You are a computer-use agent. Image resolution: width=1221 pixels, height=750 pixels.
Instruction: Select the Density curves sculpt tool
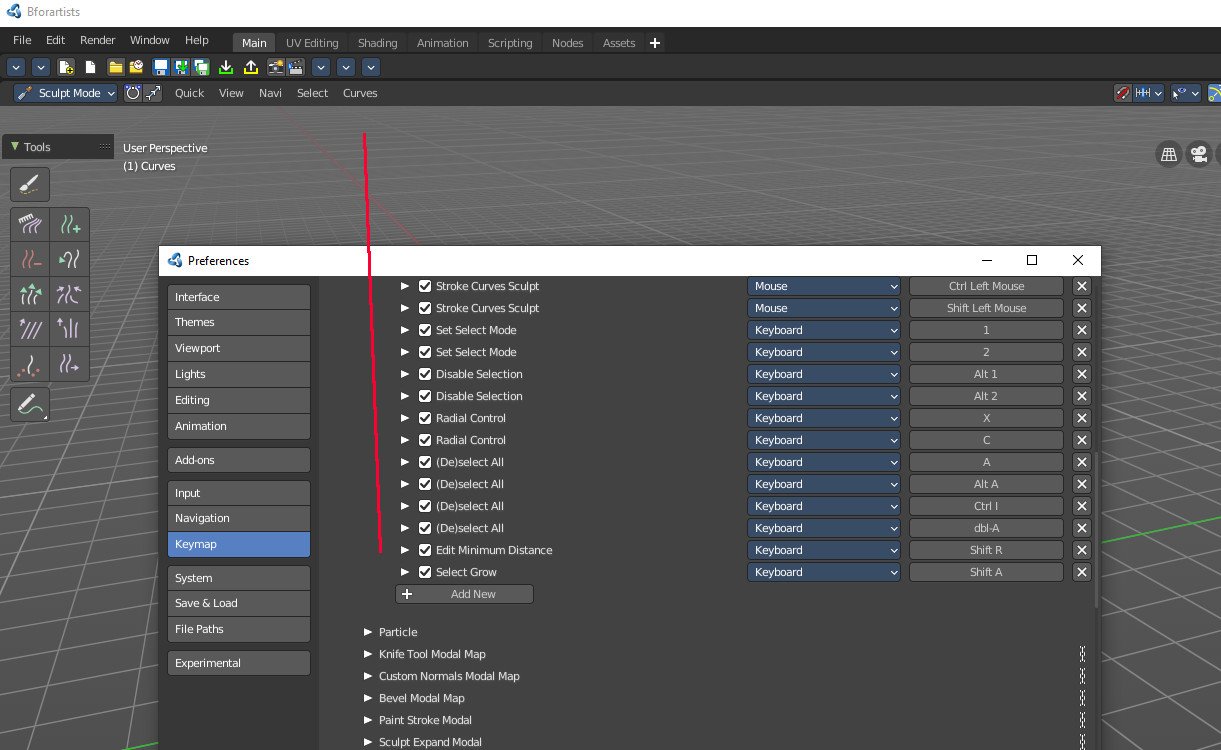coord(31,364)
